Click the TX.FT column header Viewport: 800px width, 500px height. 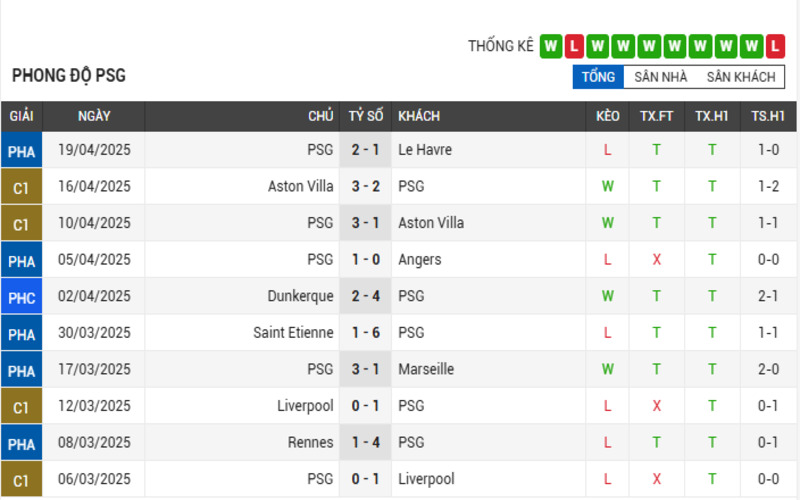pyautogui.click(x=657, y=116)
